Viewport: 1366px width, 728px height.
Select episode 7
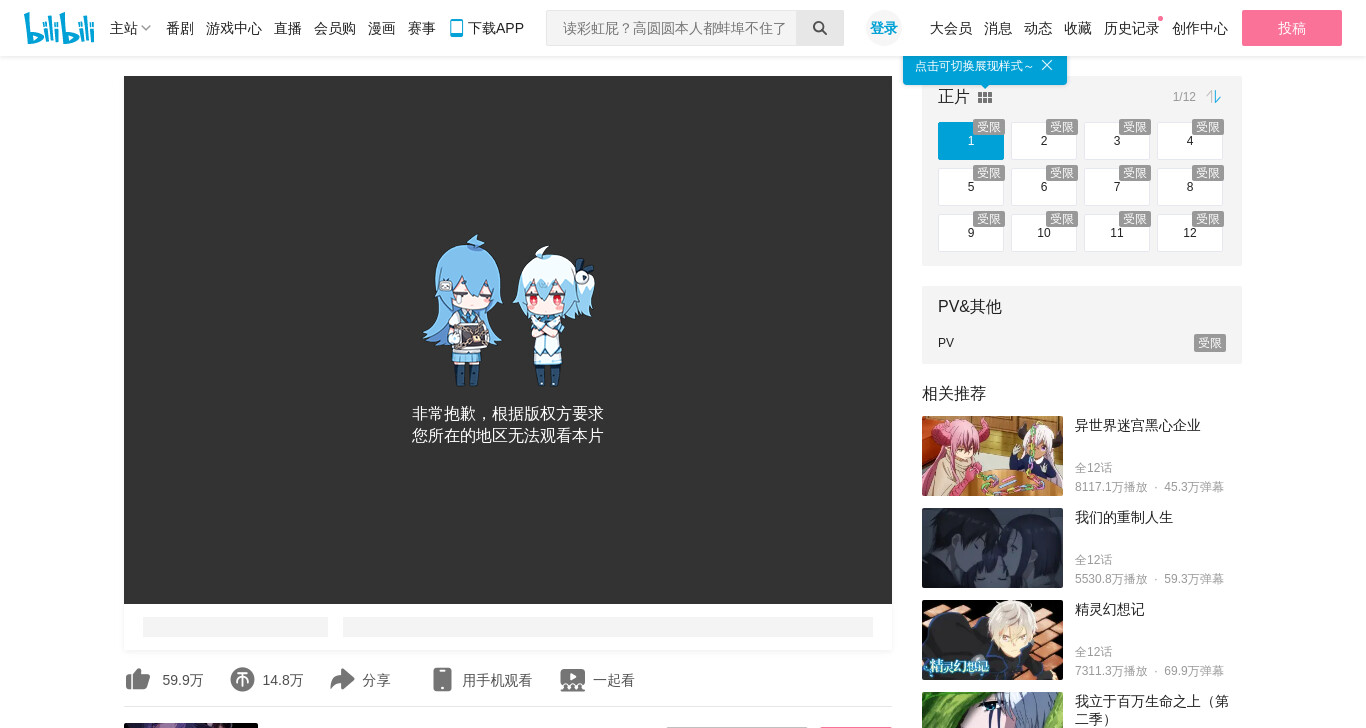pos(1117,187)
